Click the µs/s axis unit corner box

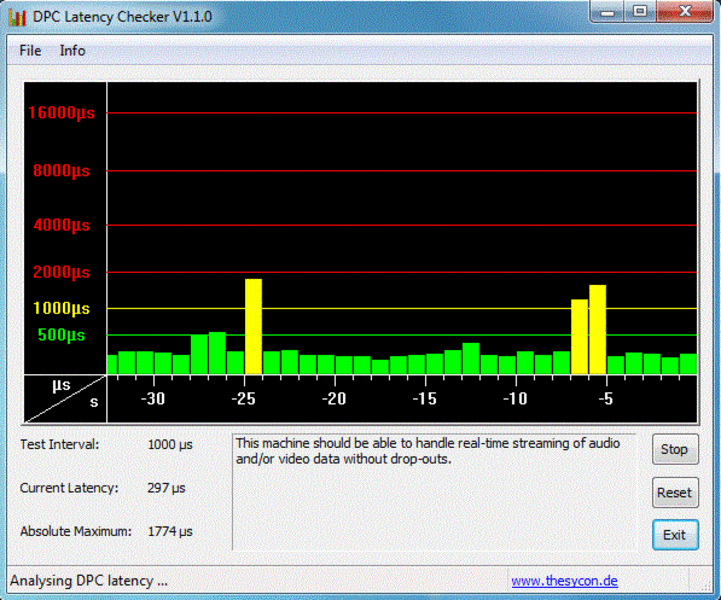[x=65, y=399]
